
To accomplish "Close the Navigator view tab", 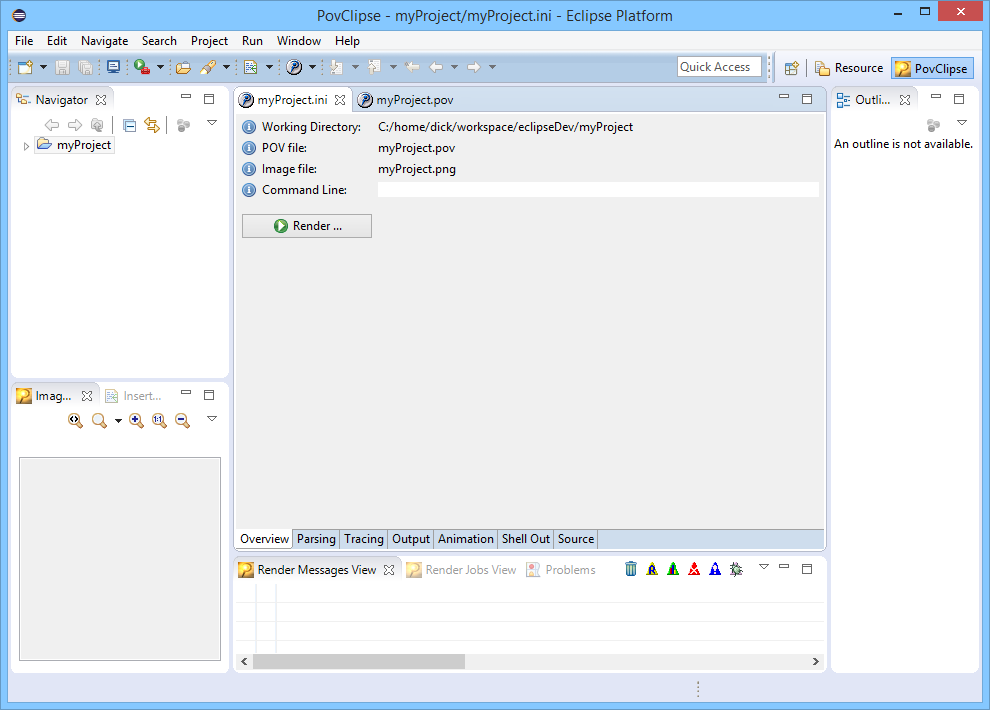I will pyautogui.click(x=101, y=100).
